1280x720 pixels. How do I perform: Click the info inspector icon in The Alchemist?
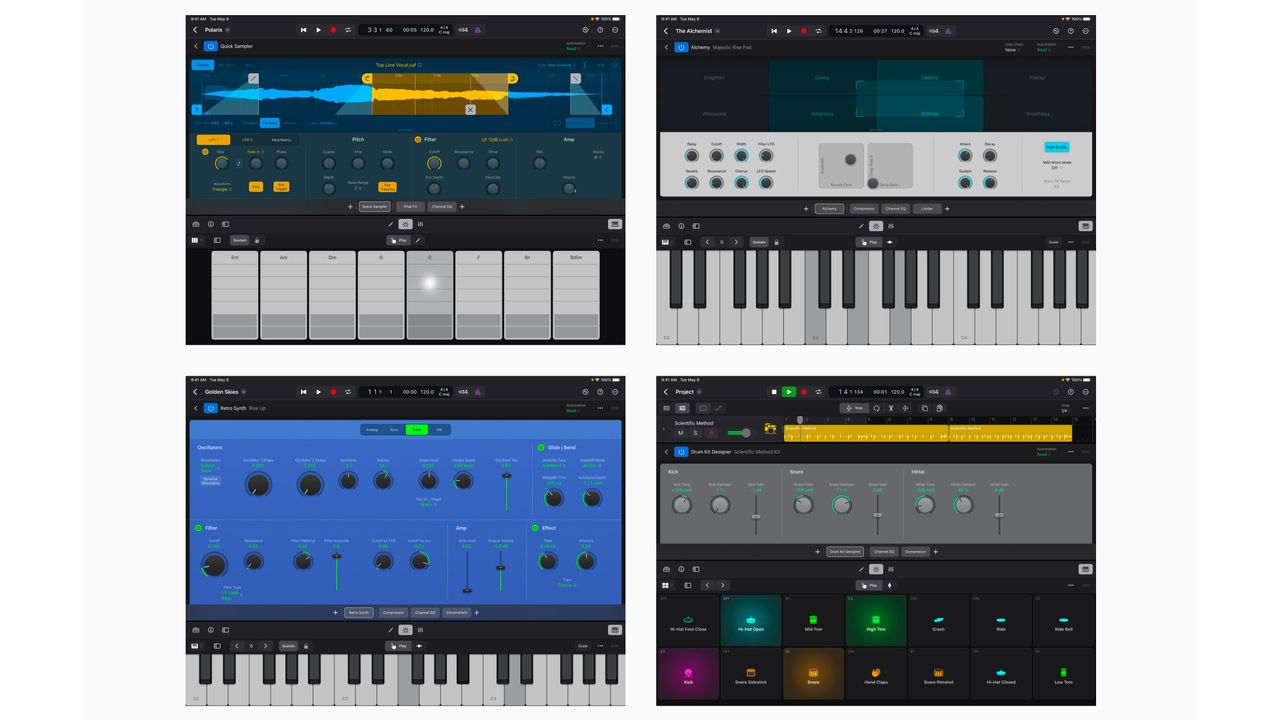point(681,226)
